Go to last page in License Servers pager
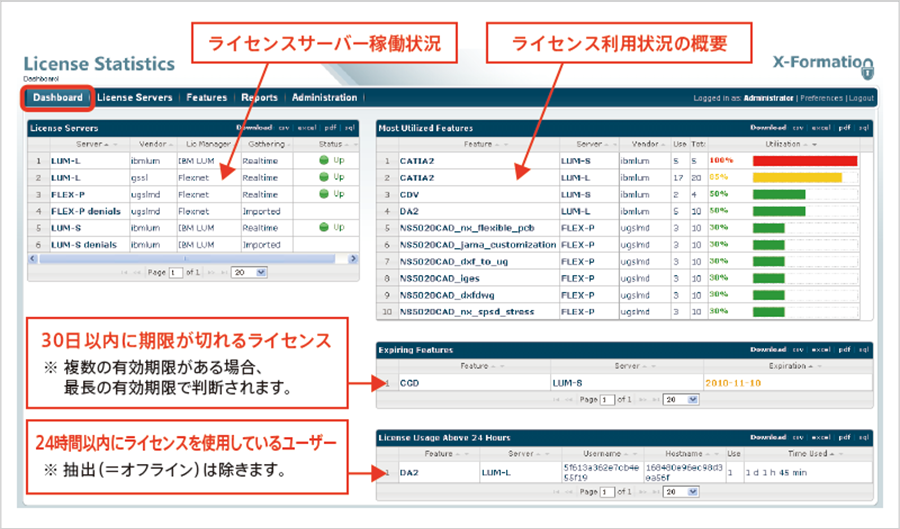 pyautogui.click(x=224, y=273)
